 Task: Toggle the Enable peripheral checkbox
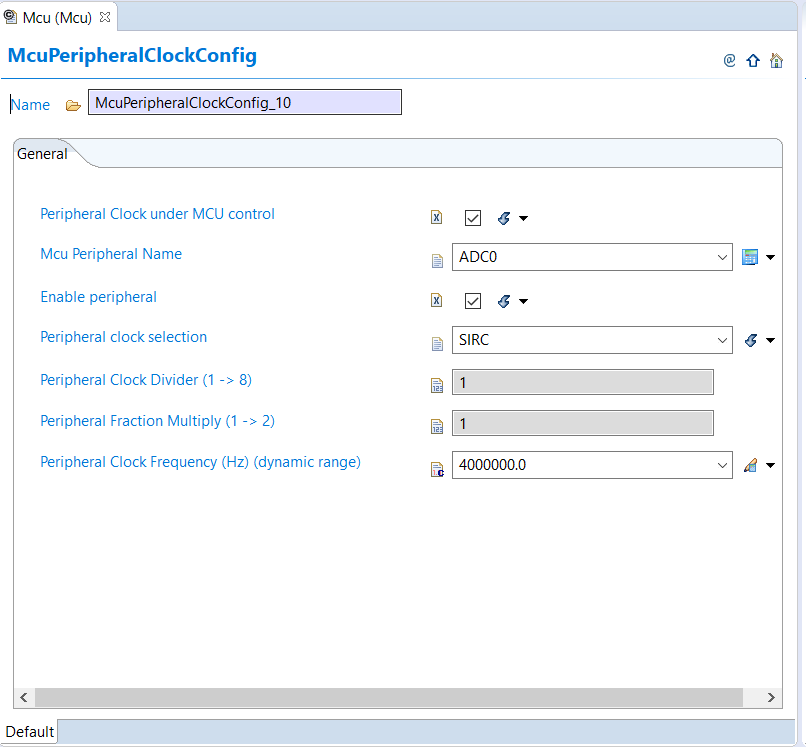pyautogui.click(x=473, y=301)
